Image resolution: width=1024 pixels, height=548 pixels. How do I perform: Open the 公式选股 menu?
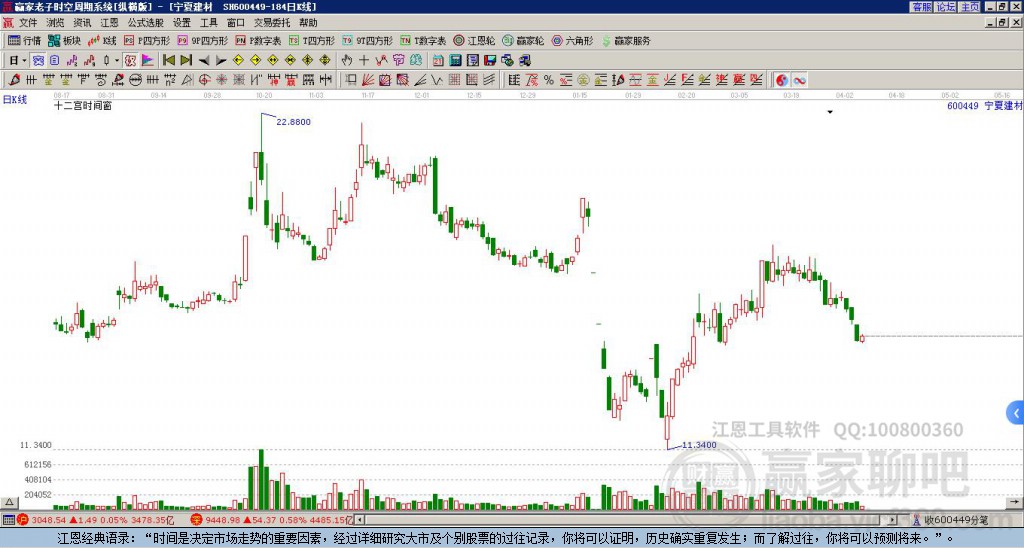pyautogui.click(x=145, y=22)
